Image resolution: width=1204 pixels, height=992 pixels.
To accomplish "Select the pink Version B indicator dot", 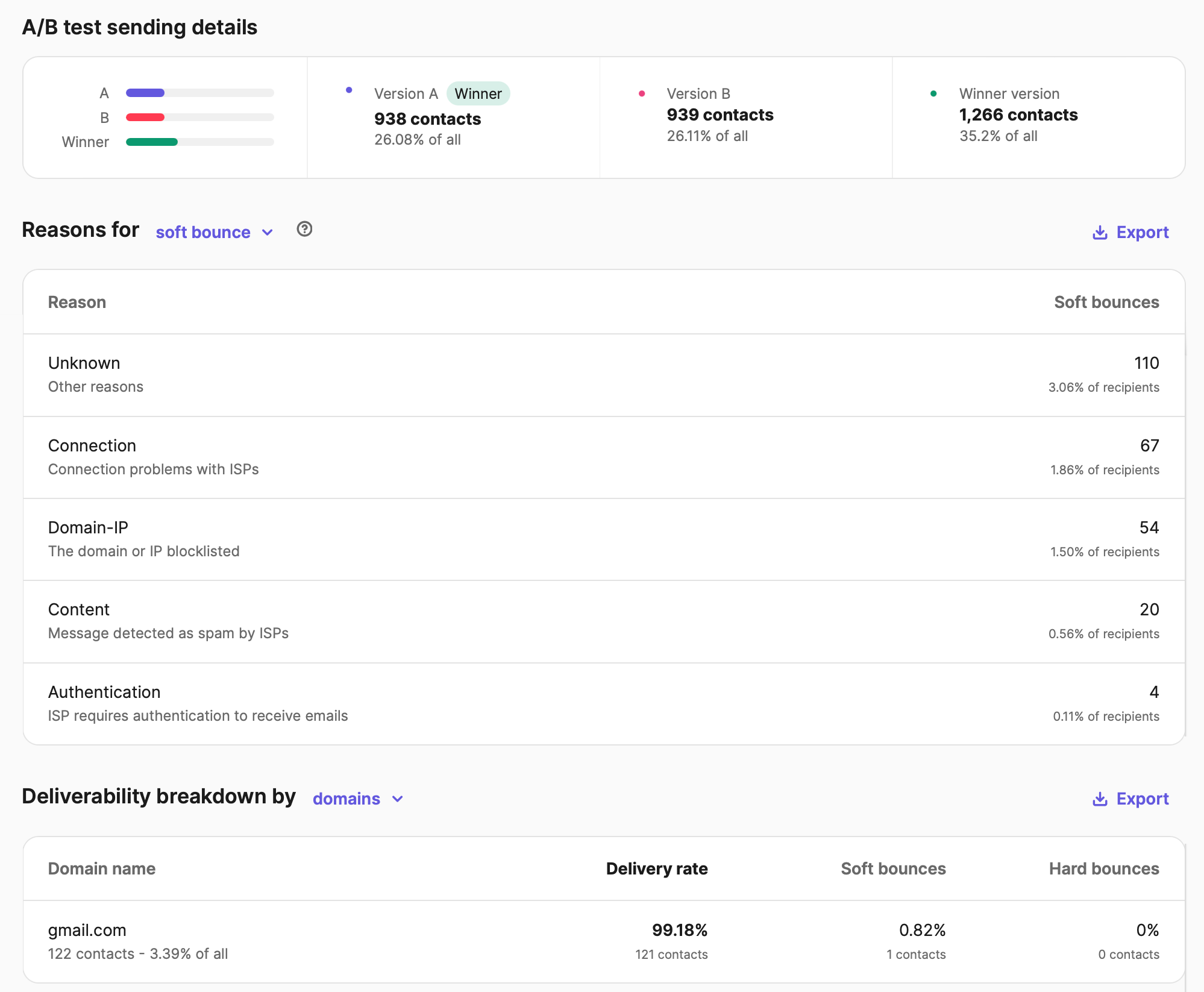I will (x=642, y=93).
